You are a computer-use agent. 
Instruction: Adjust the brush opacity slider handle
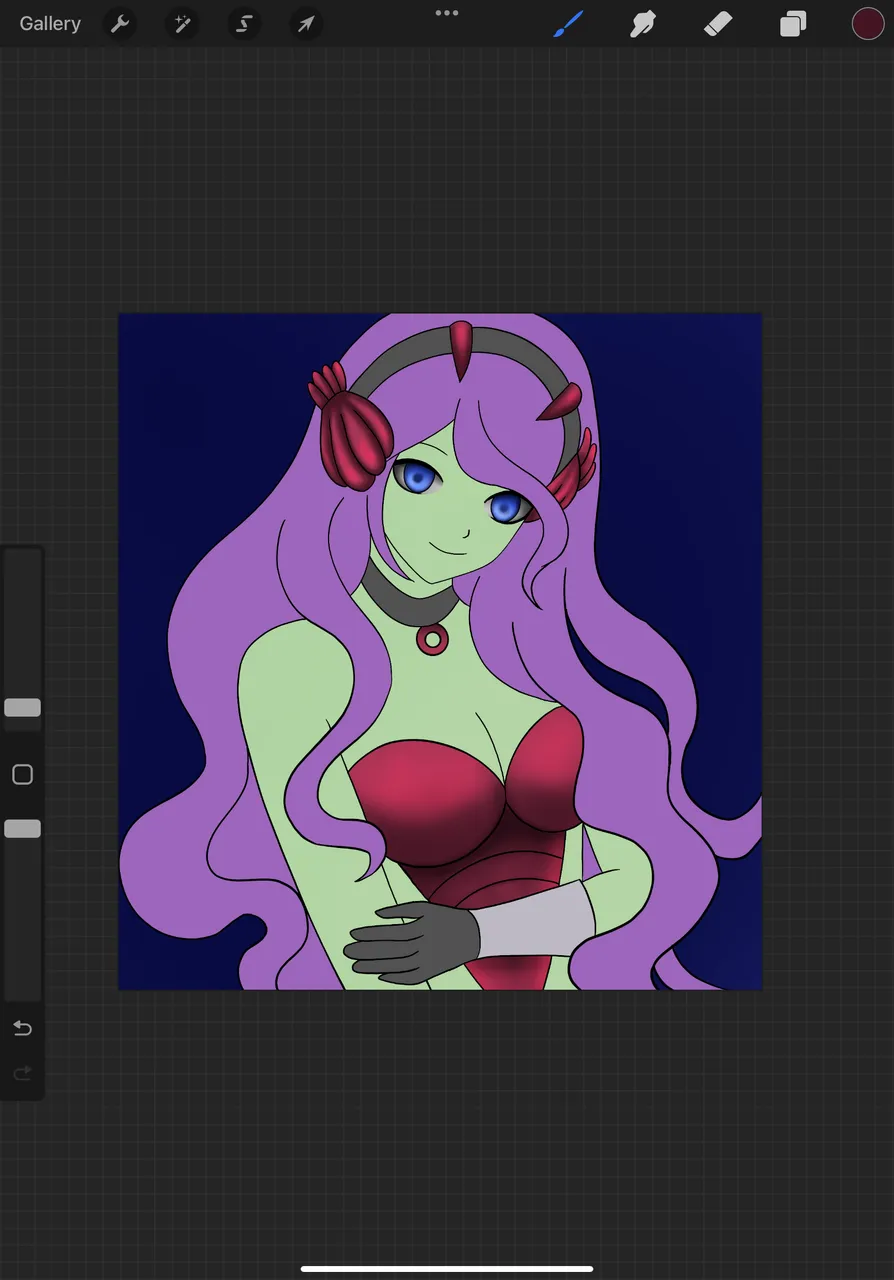[22, 828]
